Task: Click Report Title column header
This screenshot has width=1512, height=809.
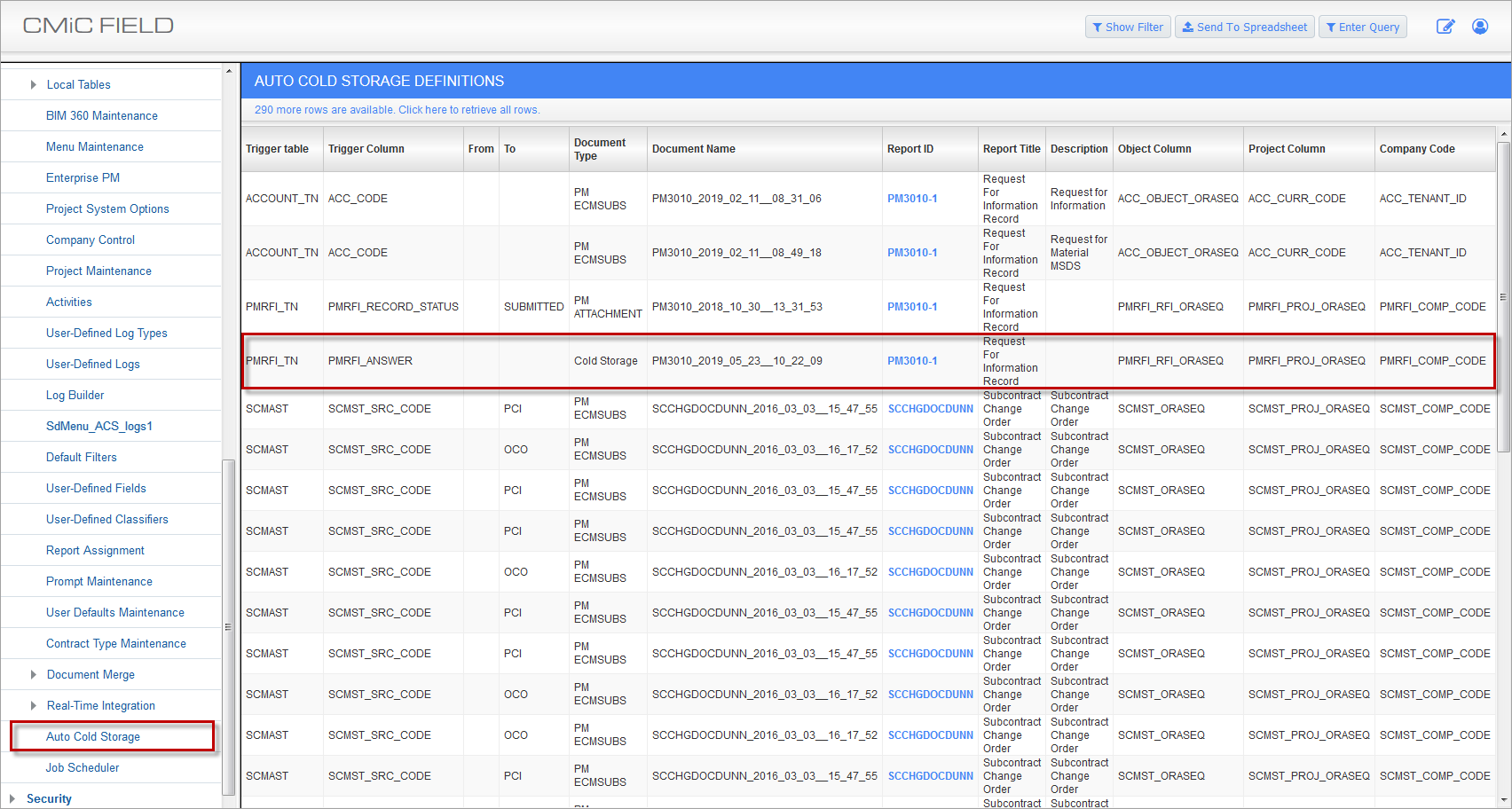Action: click(x=1012, y=149)
